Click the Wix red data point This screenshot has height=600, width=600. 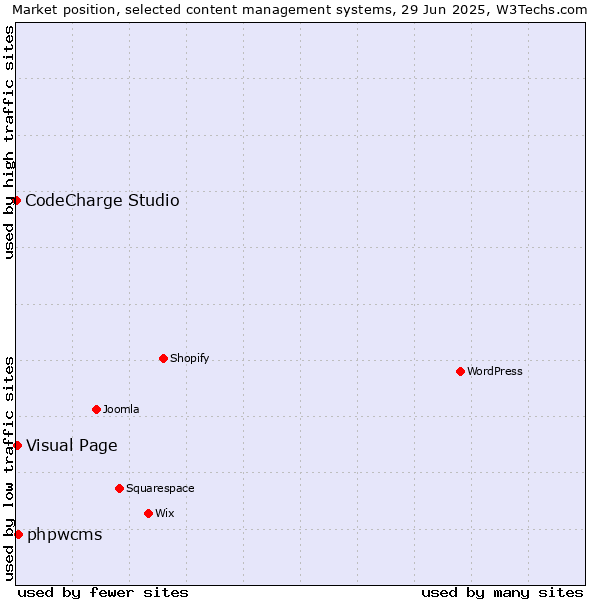[148, 514]
